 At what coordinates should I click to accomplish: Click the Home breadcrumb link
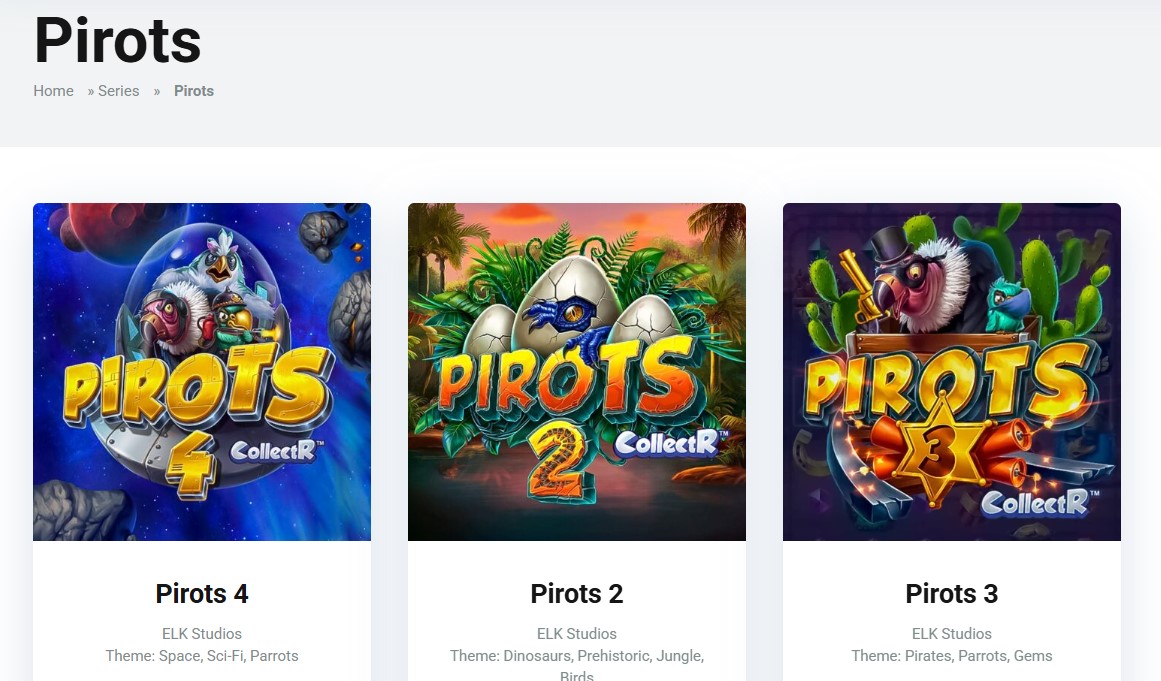pos(53,91)
